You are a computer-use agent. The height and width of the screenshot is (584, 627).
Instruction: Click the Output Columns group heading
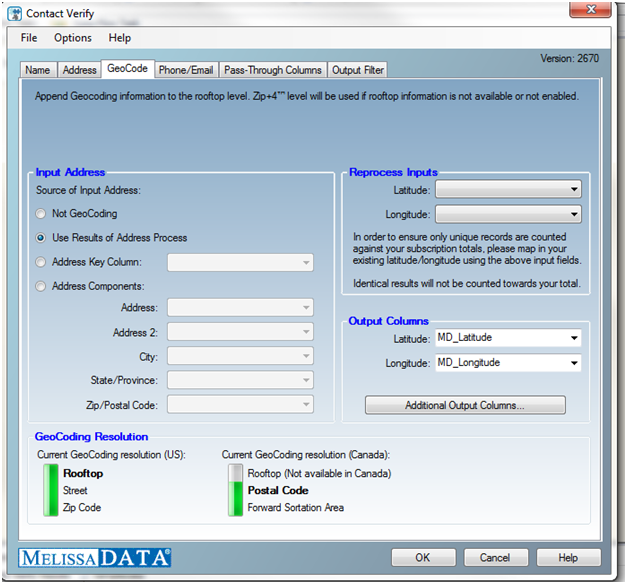(x=388, y=321)
